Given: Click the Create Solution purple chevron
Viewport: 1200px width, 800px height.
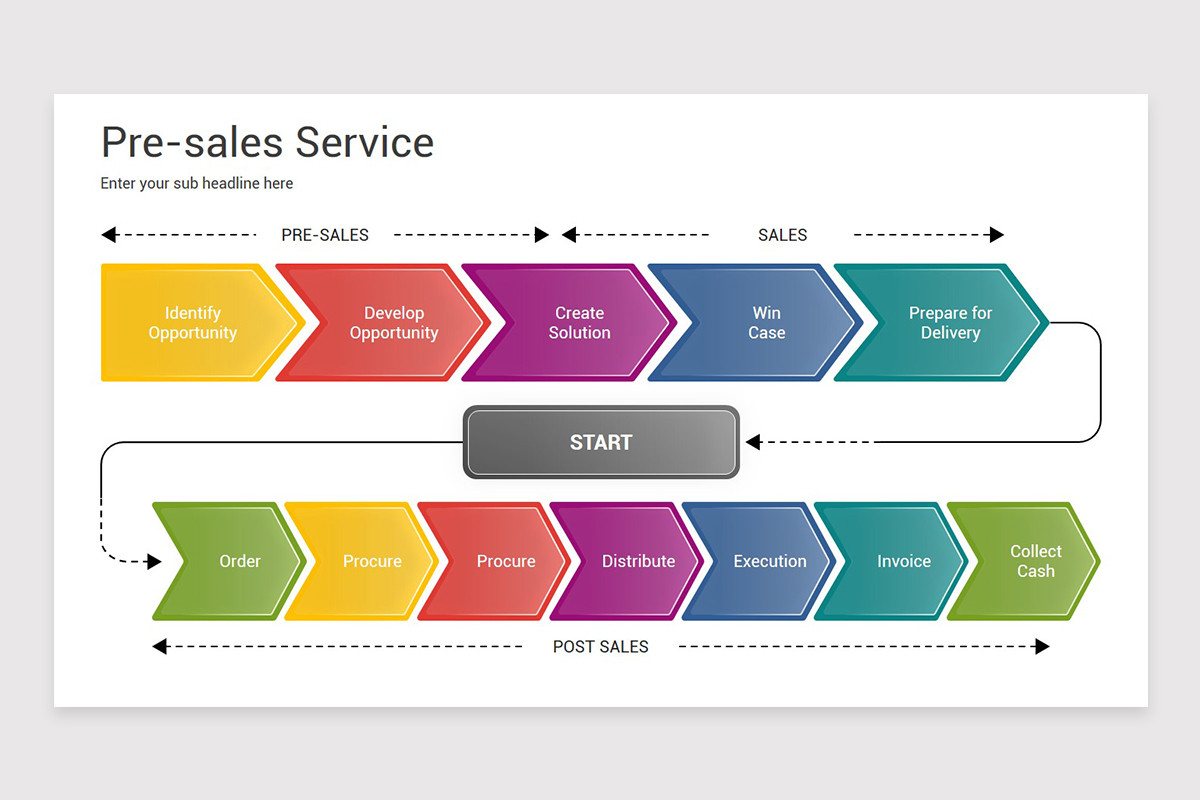Looking at the screenshot, I should pyautogui.click(x=570, y=323).
